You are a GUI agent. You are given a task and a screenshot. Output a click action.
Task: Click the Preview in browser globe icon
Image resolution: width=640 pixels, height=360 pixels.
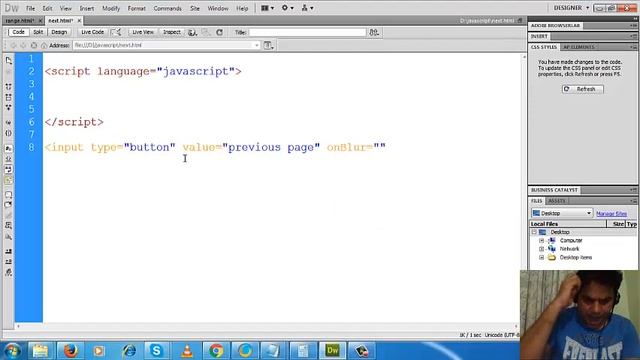(192, 32)
